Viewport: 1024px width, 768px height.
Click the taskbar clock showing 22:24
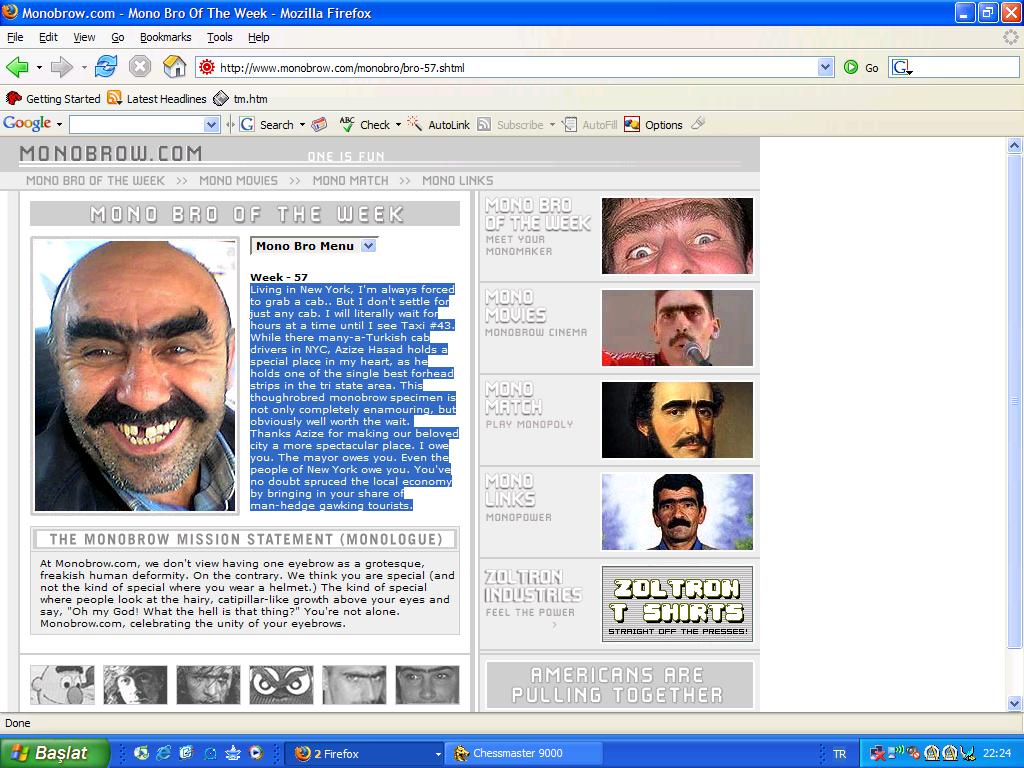pos(997,754)
